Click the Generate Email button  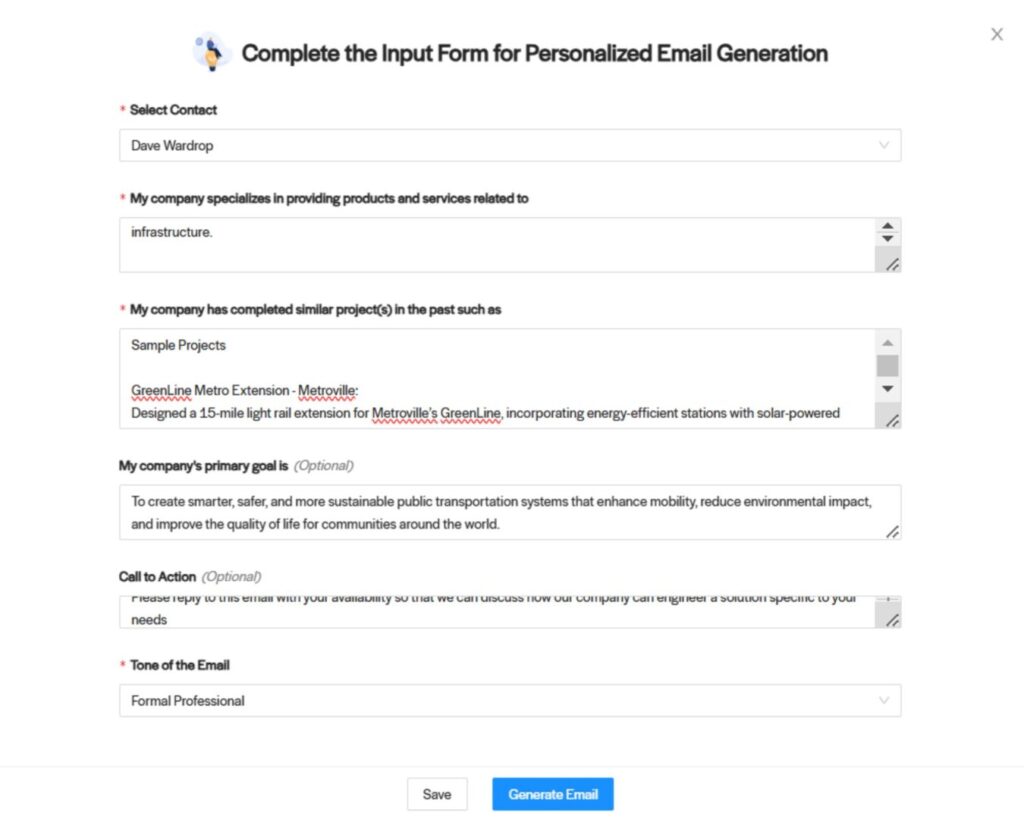tap(552, 794)
